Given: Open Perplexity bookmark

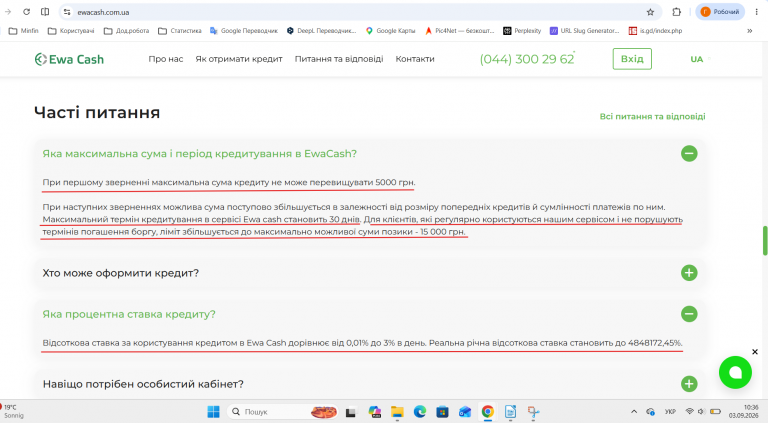Looking at the screenshot, I should (x=522, y=30).
